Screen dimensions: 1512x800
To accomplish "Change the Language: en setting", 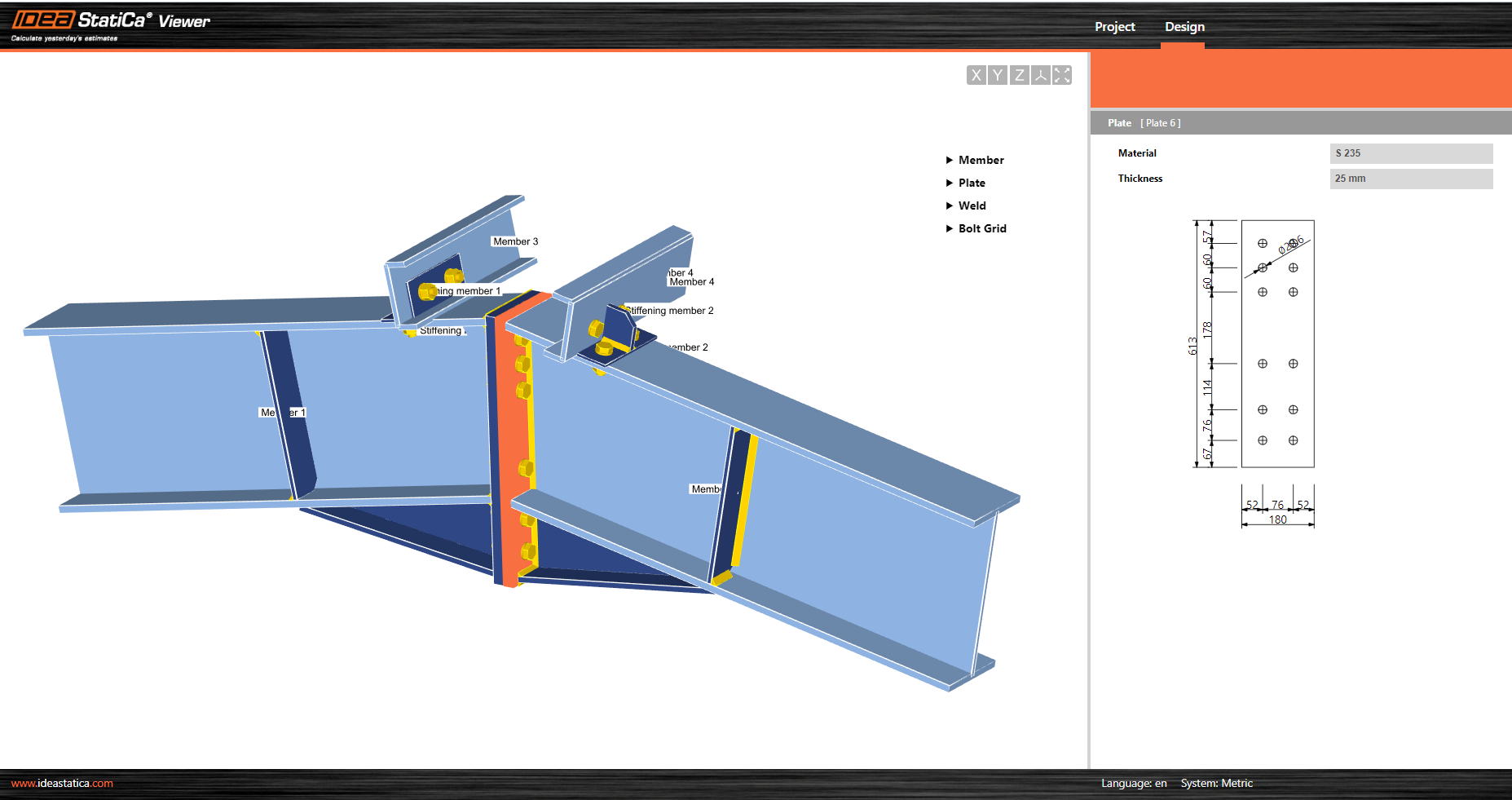I will [x=1134, y=784].
